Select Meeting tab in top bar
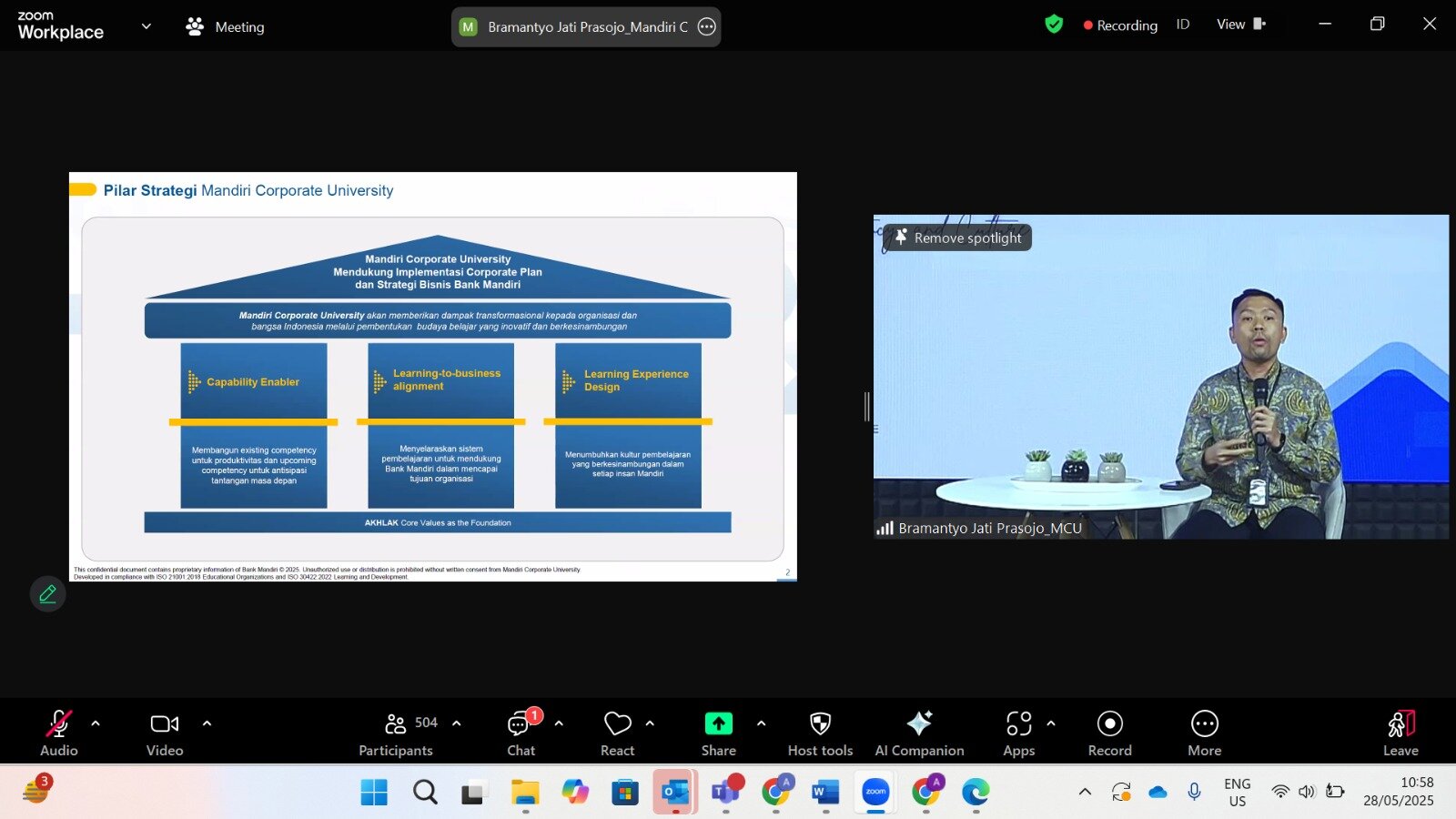The width and height of the screenshot is (1456, 819). (x=225, y=27)
